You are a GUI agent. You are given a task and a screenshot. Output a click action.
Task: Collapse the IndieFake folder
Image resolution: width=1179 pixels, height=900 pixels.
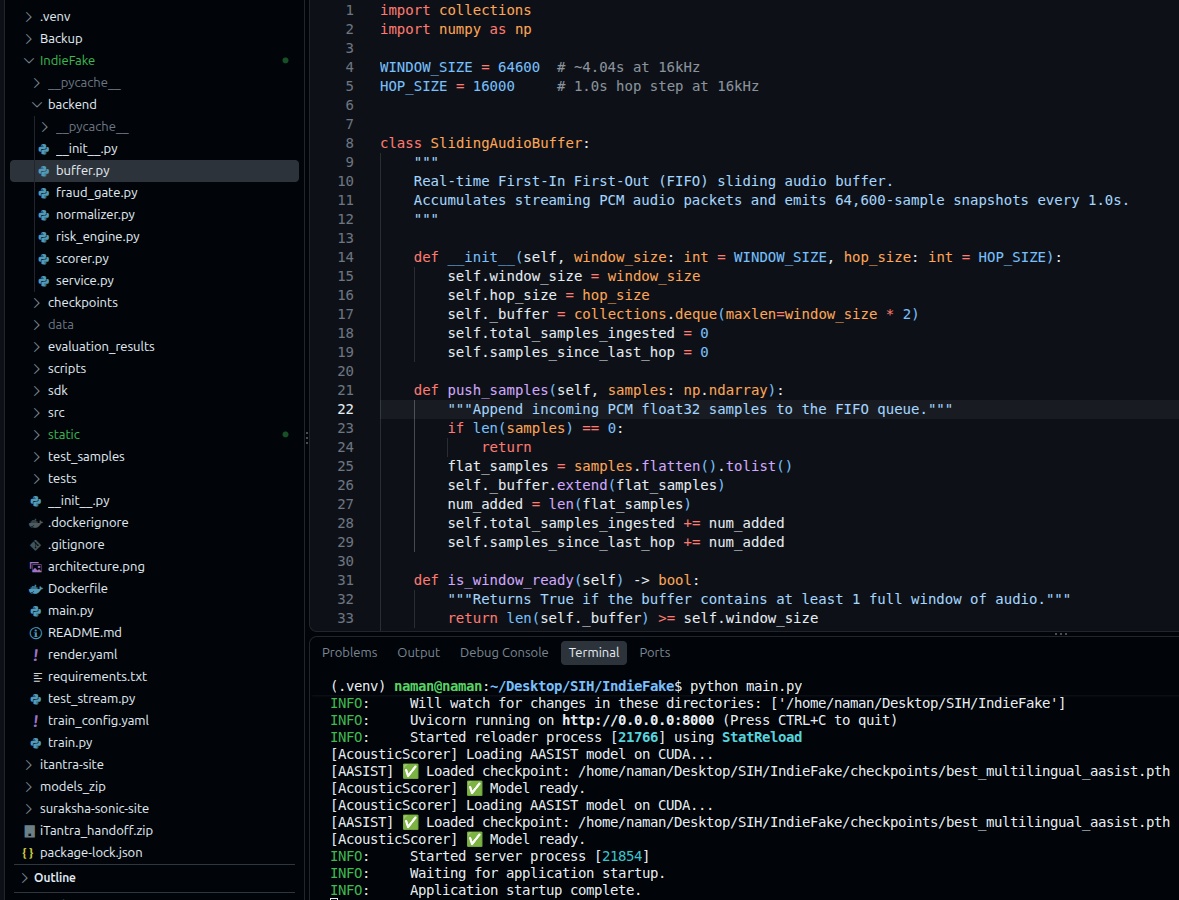pyautogui.click(x=29, y=60)
